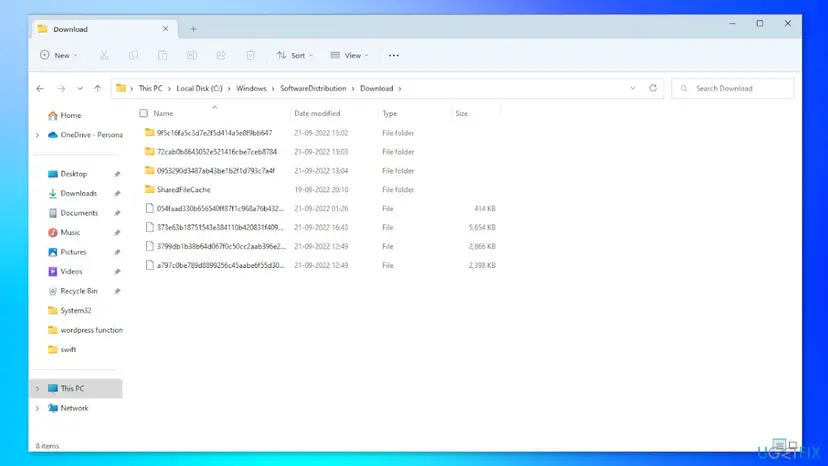The height and width of the screenshot is (466, 828).
Task: Click pin icon beside Recycle Bin
Action: [117, 291]
